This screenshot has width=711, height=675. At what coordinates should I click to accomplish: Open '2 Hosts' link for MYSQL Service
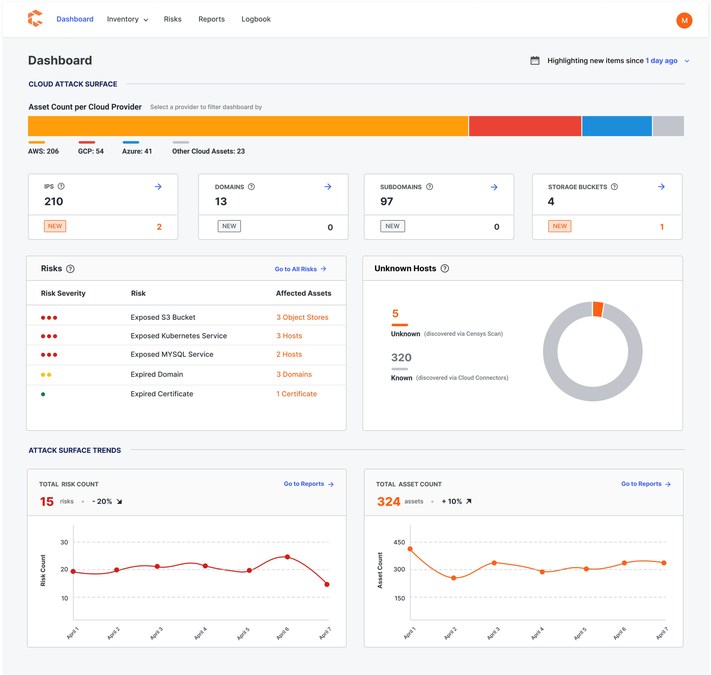tap(289, 354)
